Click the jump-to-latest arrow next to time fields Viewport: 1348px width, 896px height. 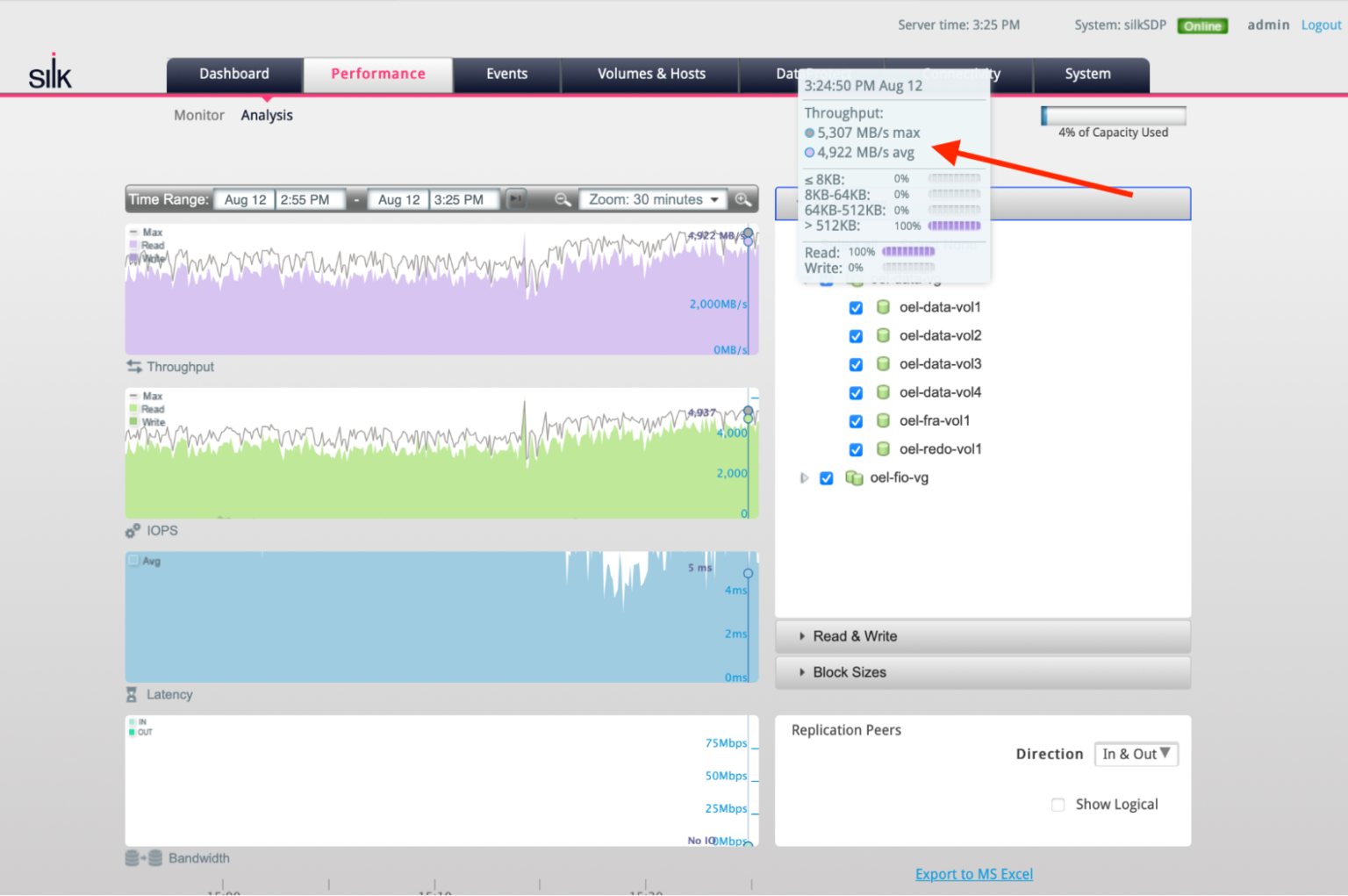515,199
